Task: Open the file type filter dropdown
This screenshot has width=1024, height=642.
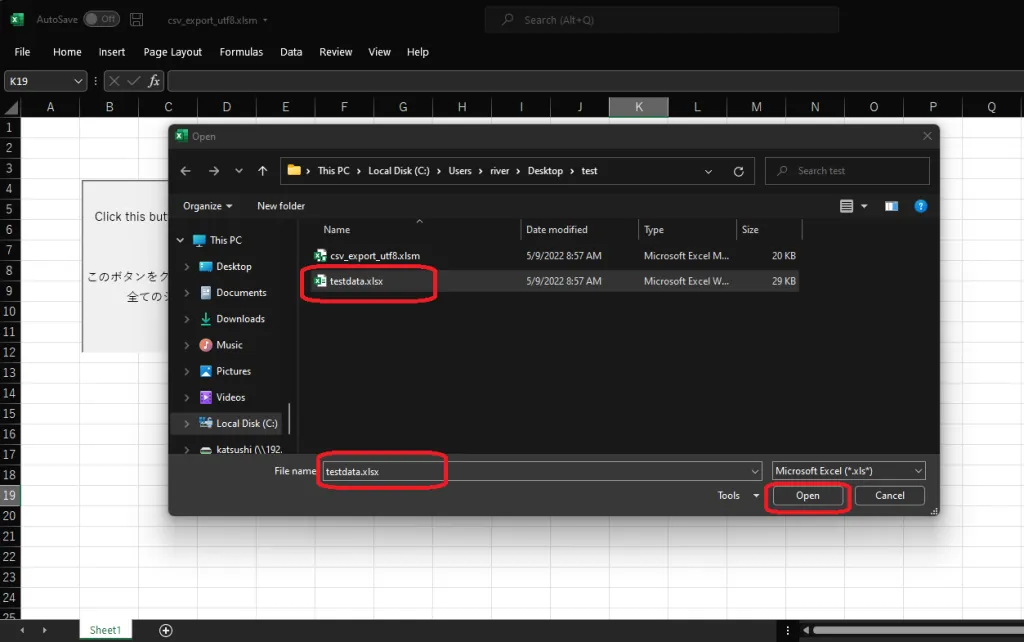Action: pyautogui.click(x=848, y=470)
